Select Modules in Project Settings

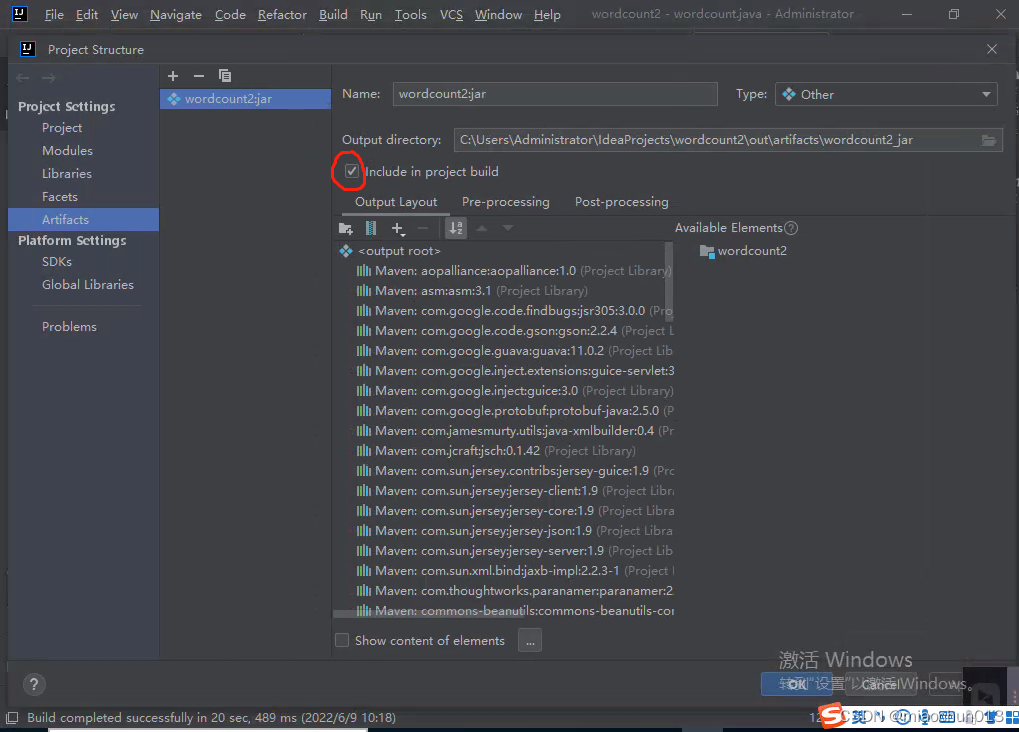pos(67,151)
